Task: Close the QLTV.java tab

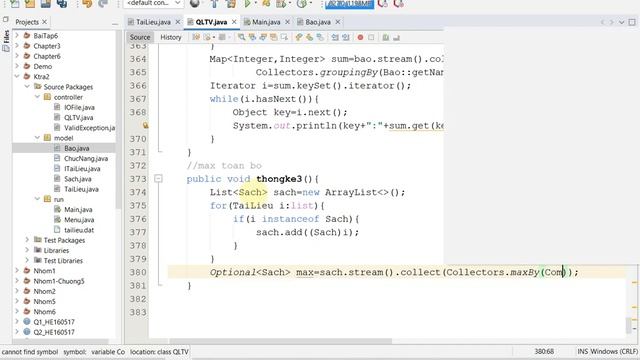Action: pyautogui.click(x=234, y=22)
